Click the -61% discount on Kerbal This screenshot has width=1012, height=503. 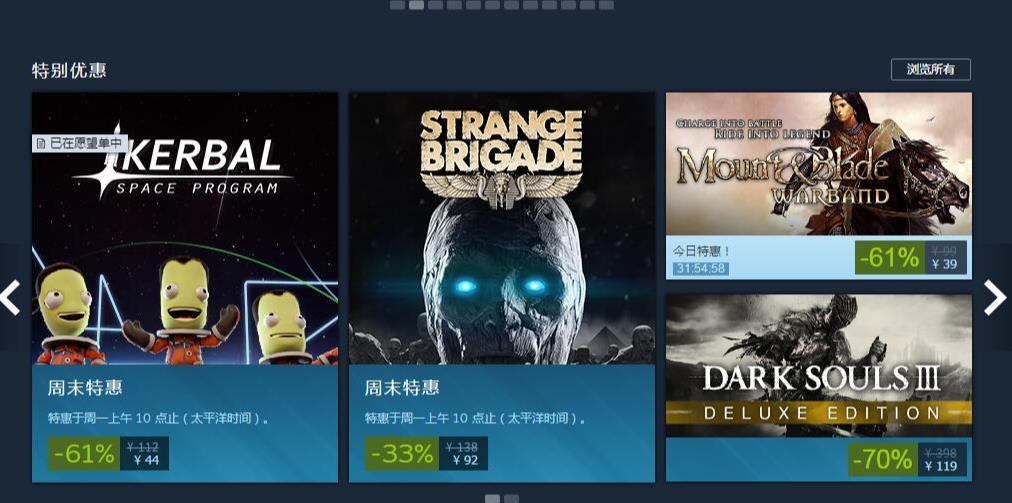coord(84,454)
